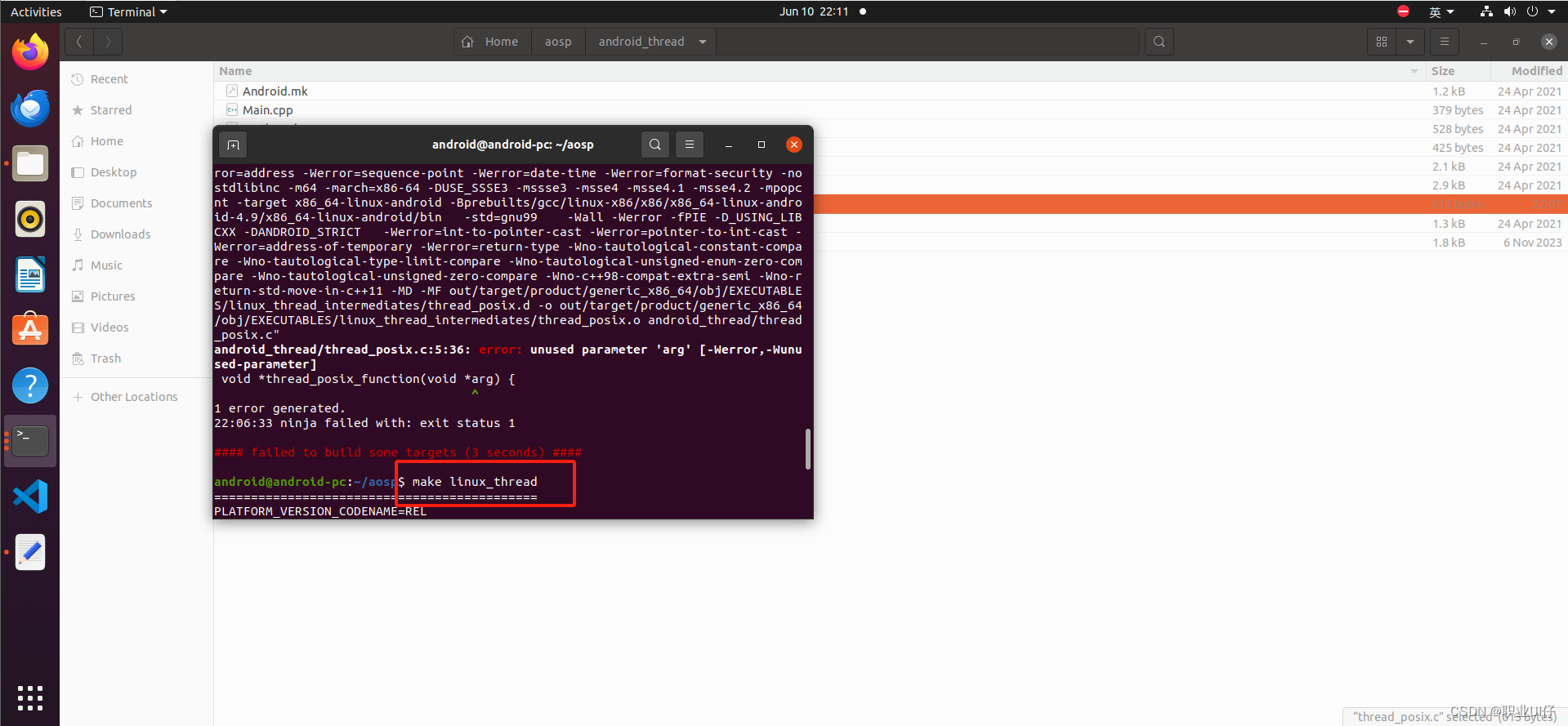Switch Files to grid view
The width and height of the screenshot is (1568, 726).
click(x=1382, y=42)
